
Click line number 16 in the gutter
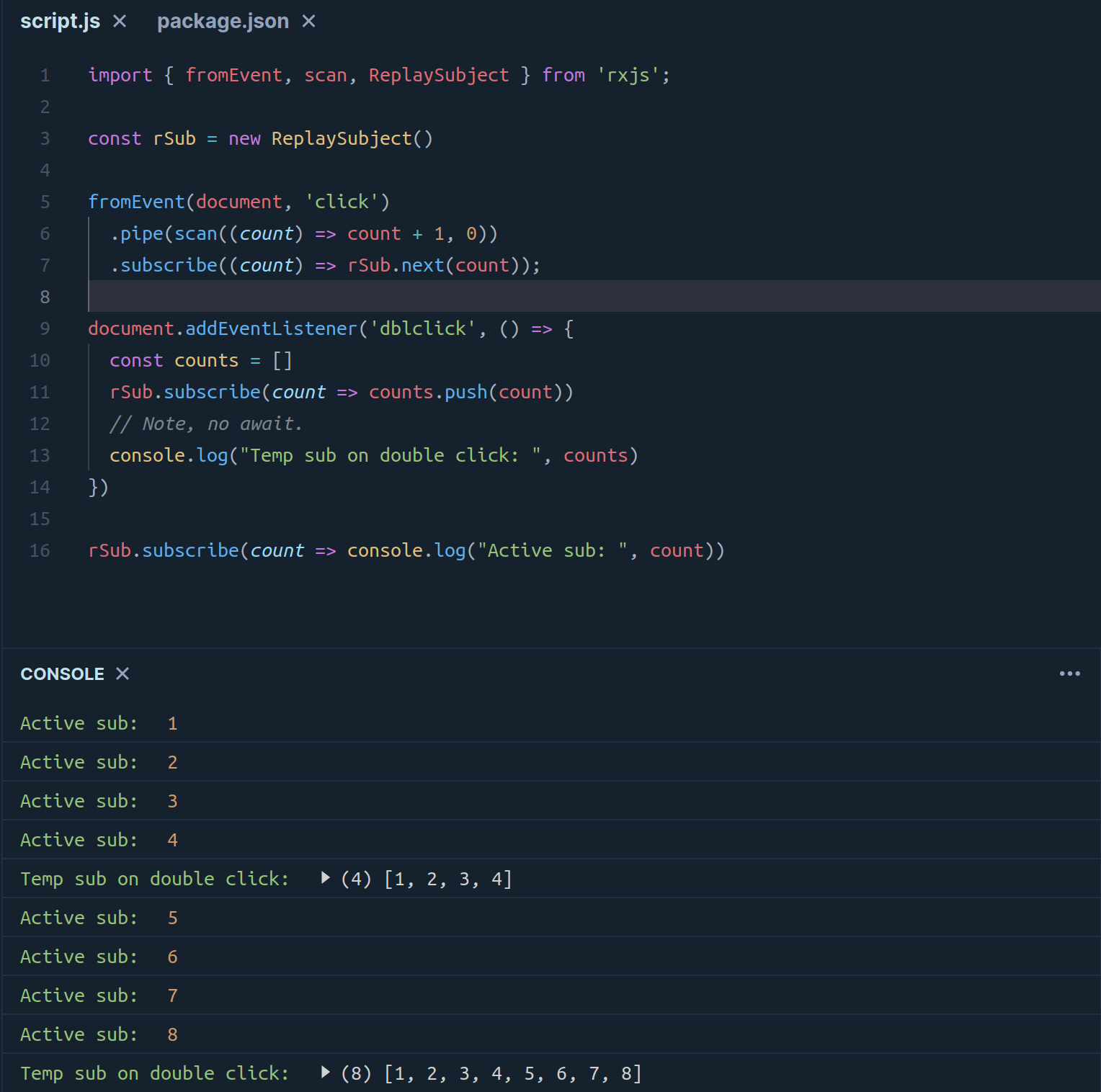point(40,550)
